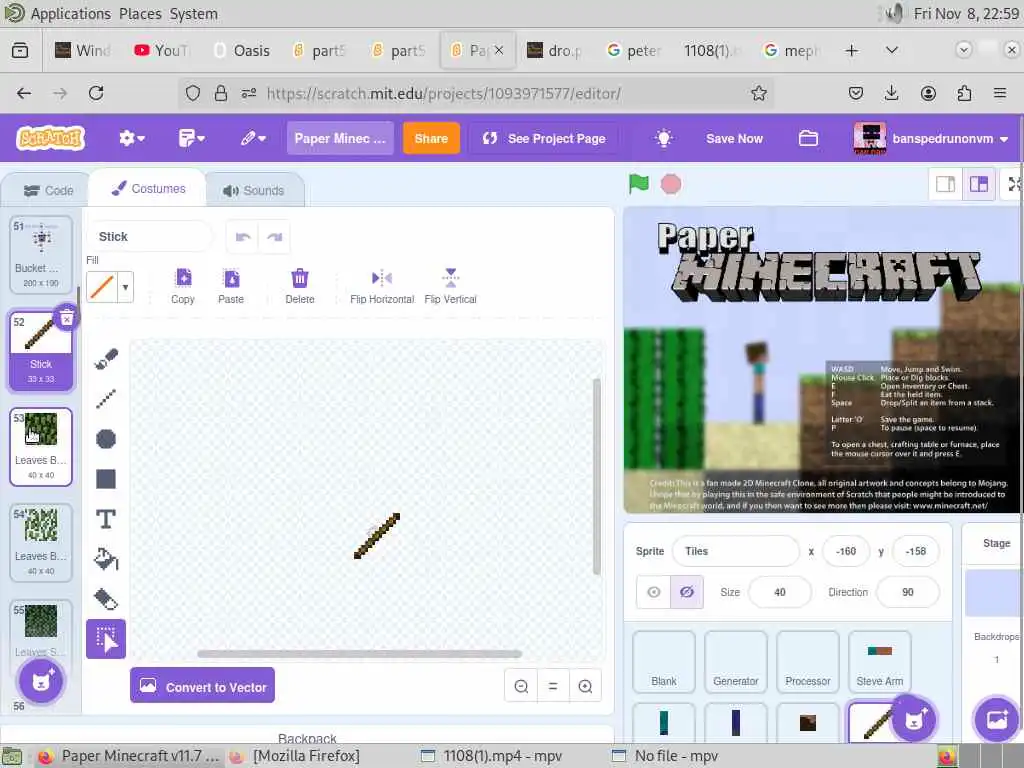Click the green flag to run
The height and width of the screenshot is (768, 1024).
[x=639, y=184]
